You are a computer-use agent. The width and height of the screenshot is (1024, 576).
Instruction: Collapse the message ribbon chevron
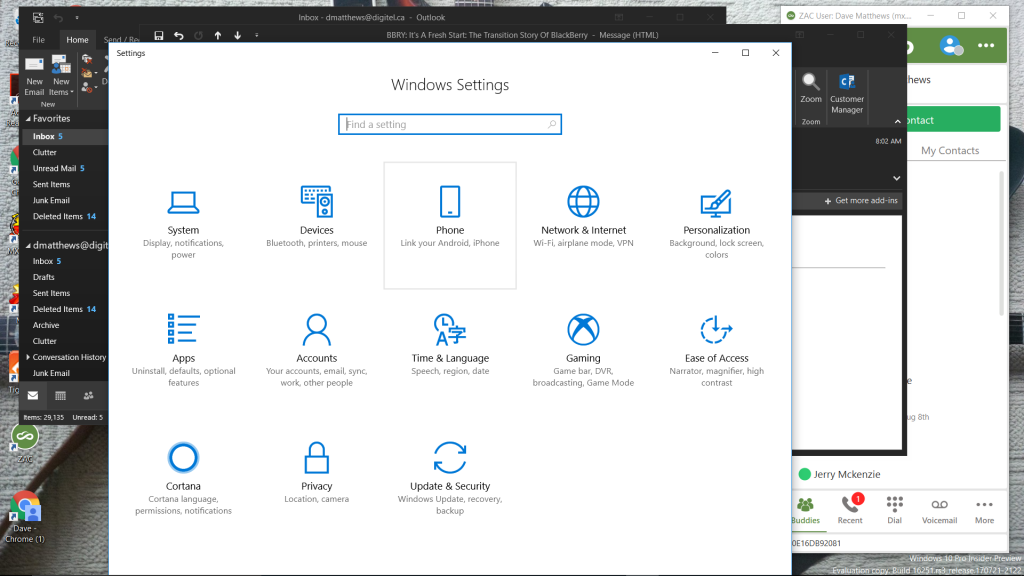(x=897, y=121)
